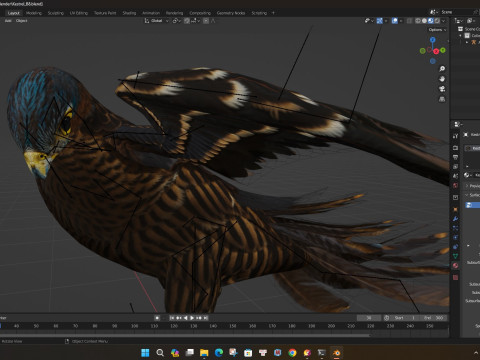Enable snapping magnet toggle in header
Viewport: 480px width, 360px height.
coord(187,21)
